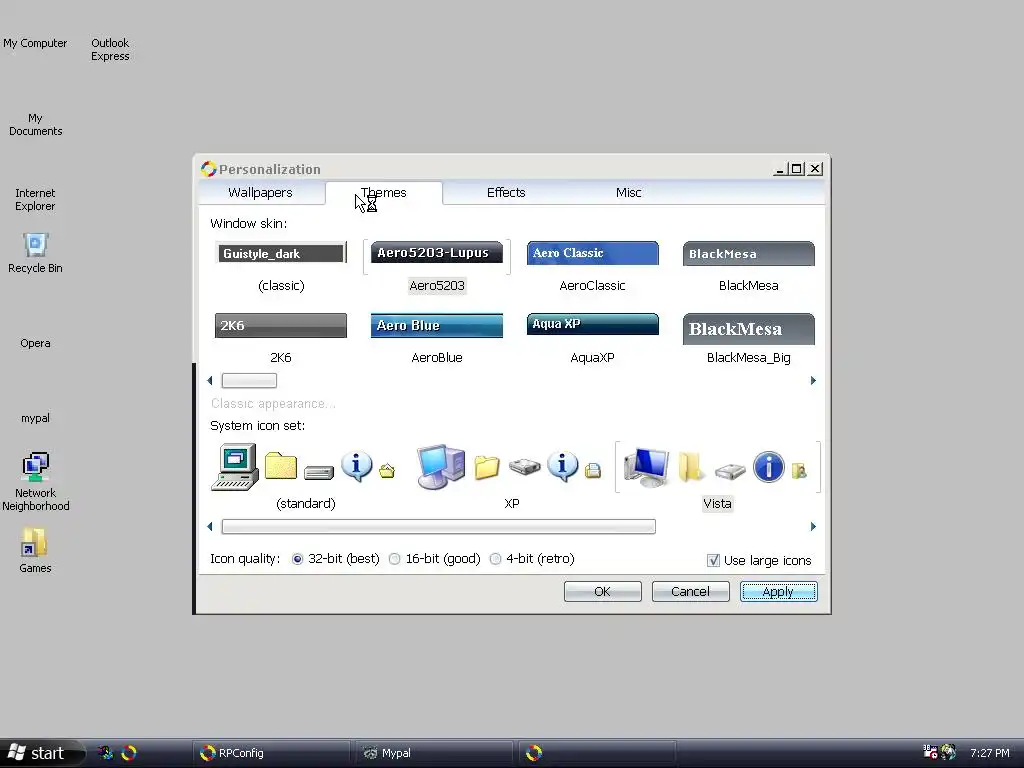Select the My Computer desktop shortcut
This screenshot has width=1024, height=768.
pyautogui.click(x=35, y=43)
